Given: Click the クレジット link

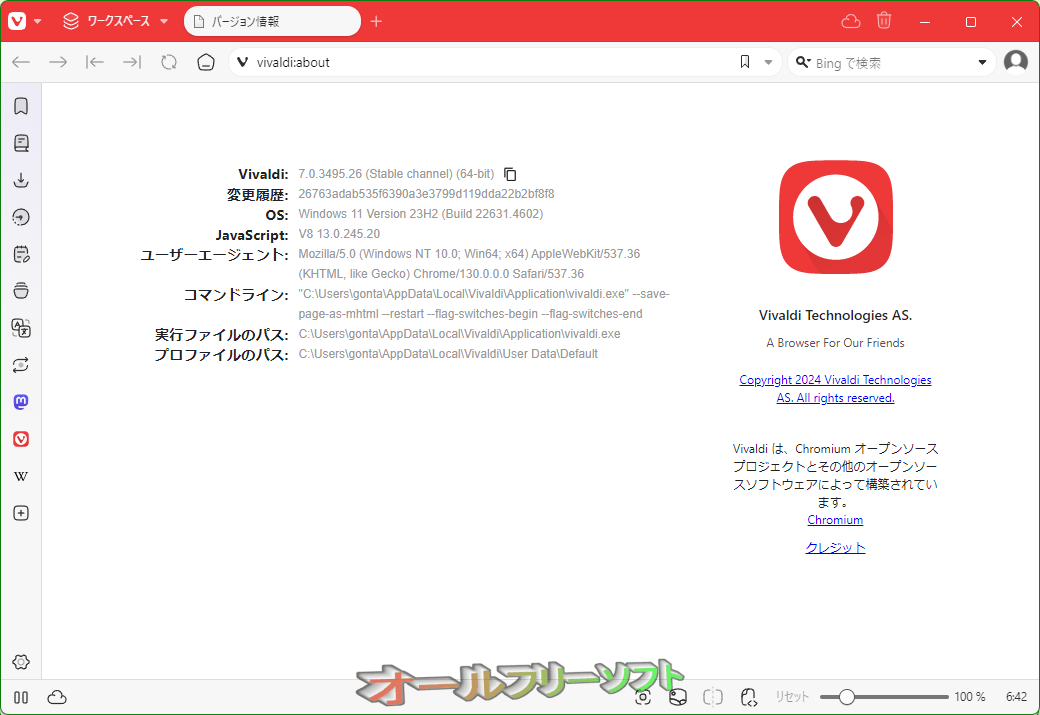Looking at the screenshot, I should pos(835,547).
